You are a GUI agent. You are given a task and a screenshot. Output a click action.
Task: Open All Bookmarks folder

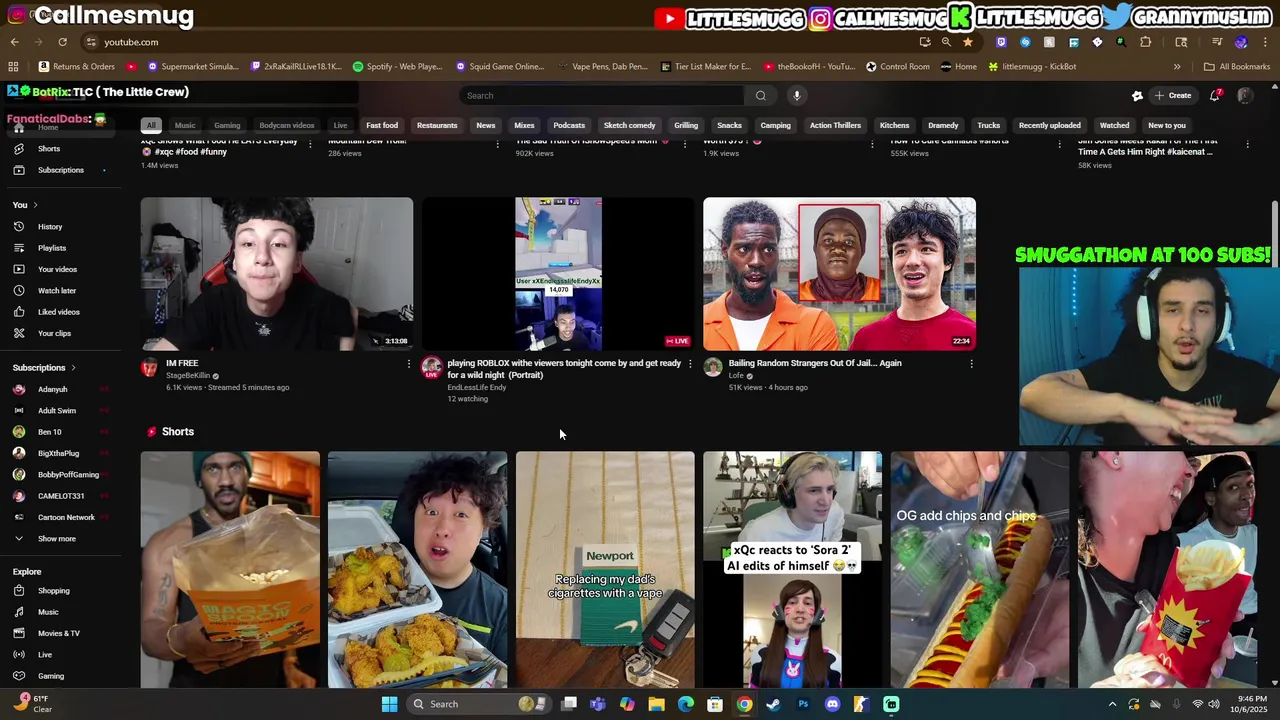1237,67
